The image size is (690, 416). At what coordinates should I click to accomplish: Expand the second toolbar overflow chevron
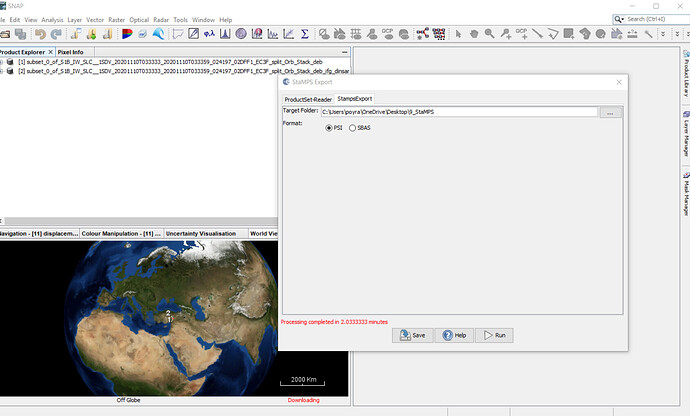[677, 34]
